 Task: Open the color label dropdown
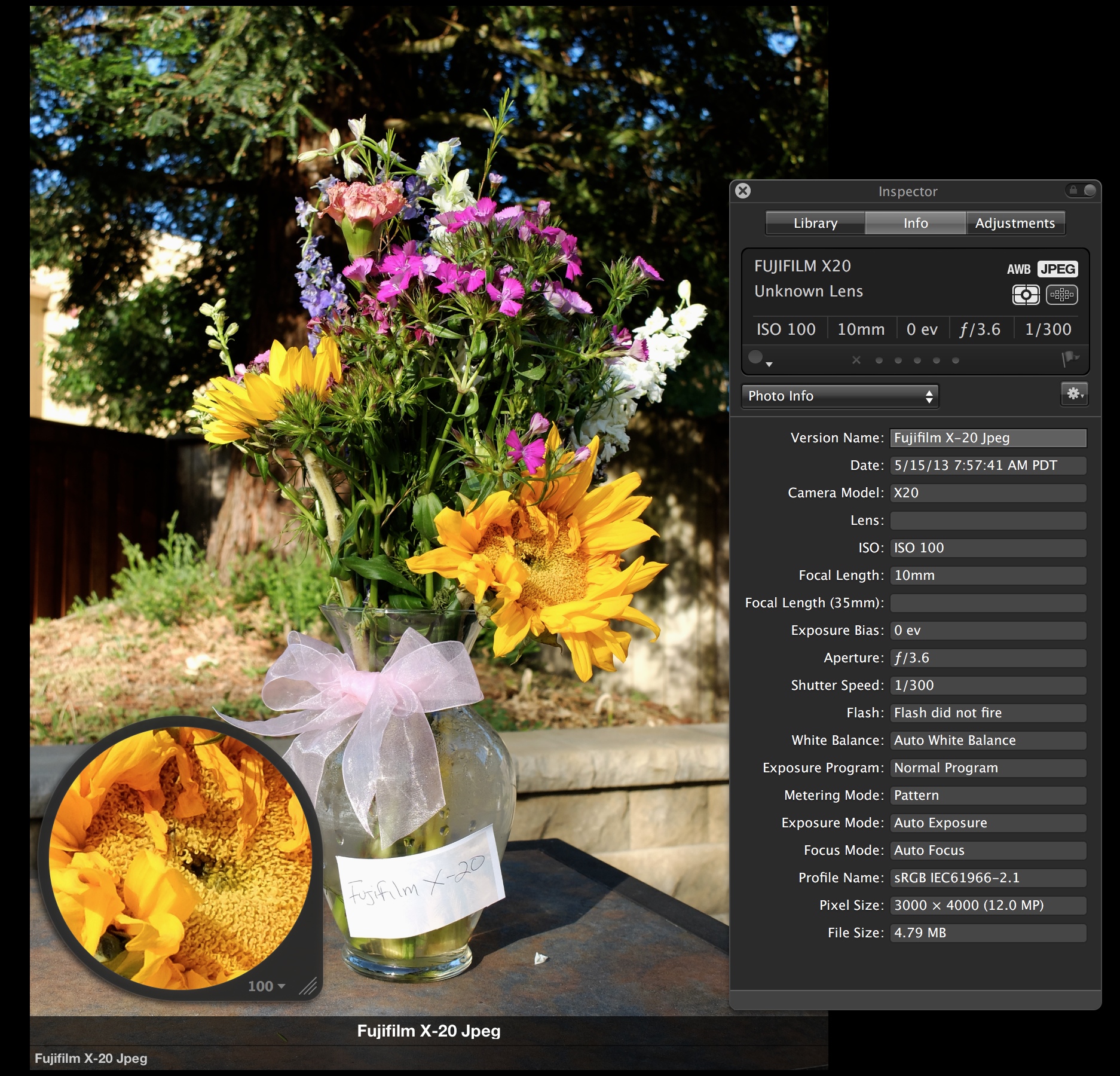tap(759, 359)
